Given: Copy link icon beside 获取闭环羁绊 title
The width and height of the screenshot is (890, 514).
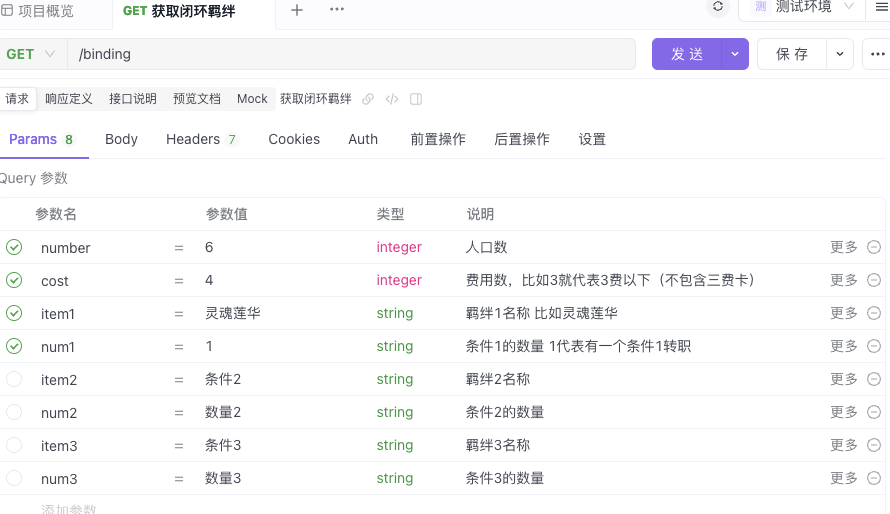Looking at the screenshot, I should click(x=368, y=99).
